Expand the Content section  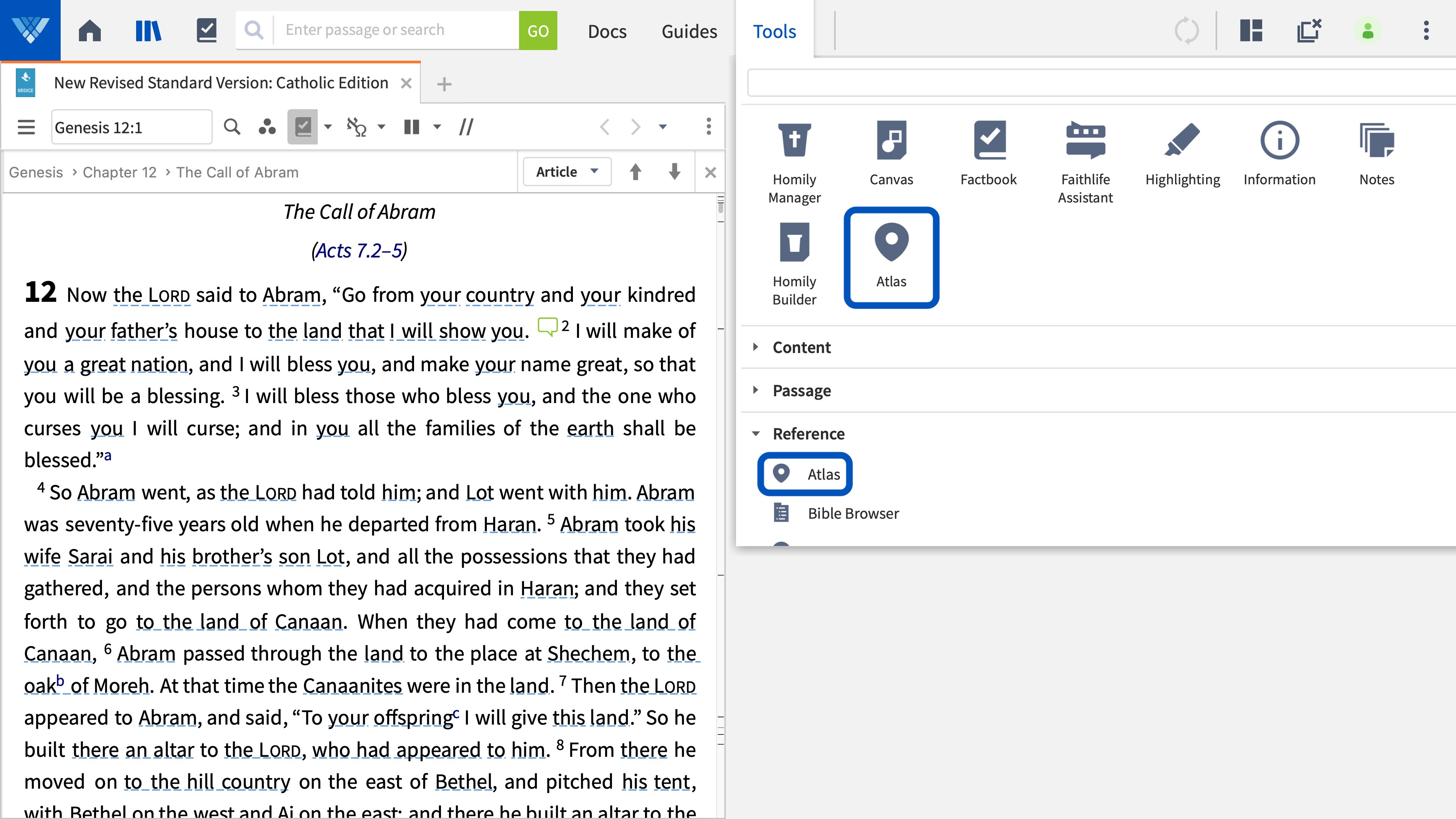[x=801, y=347]
